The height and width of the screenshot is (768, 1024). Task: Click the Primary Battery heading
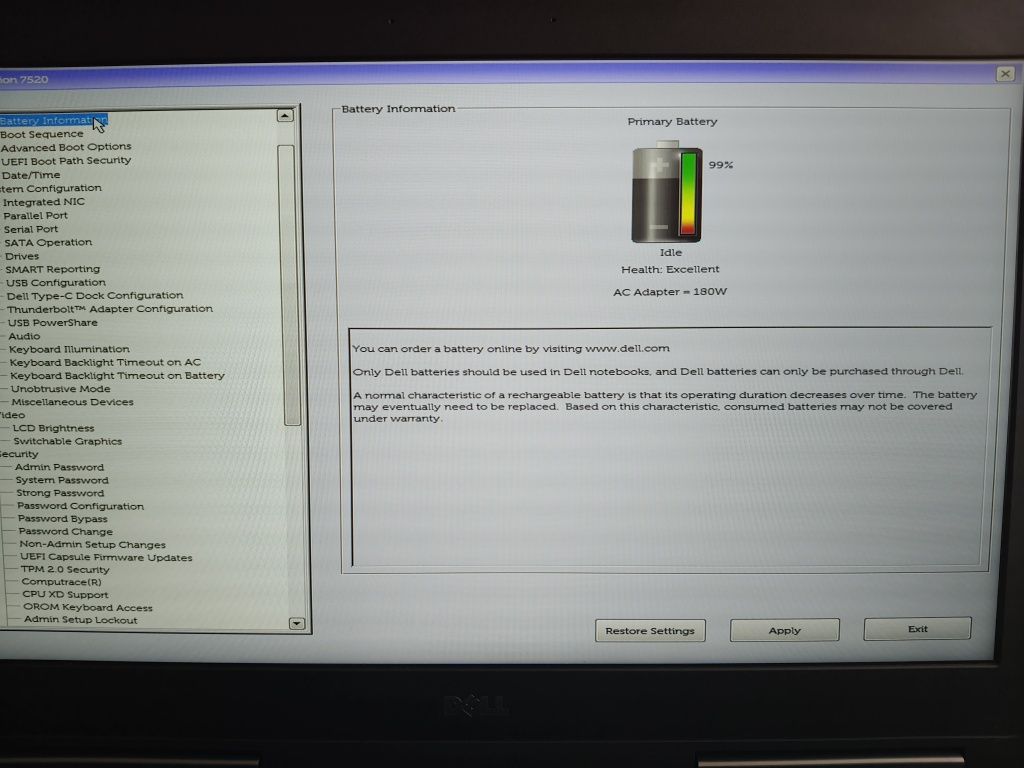coord(672,121)
